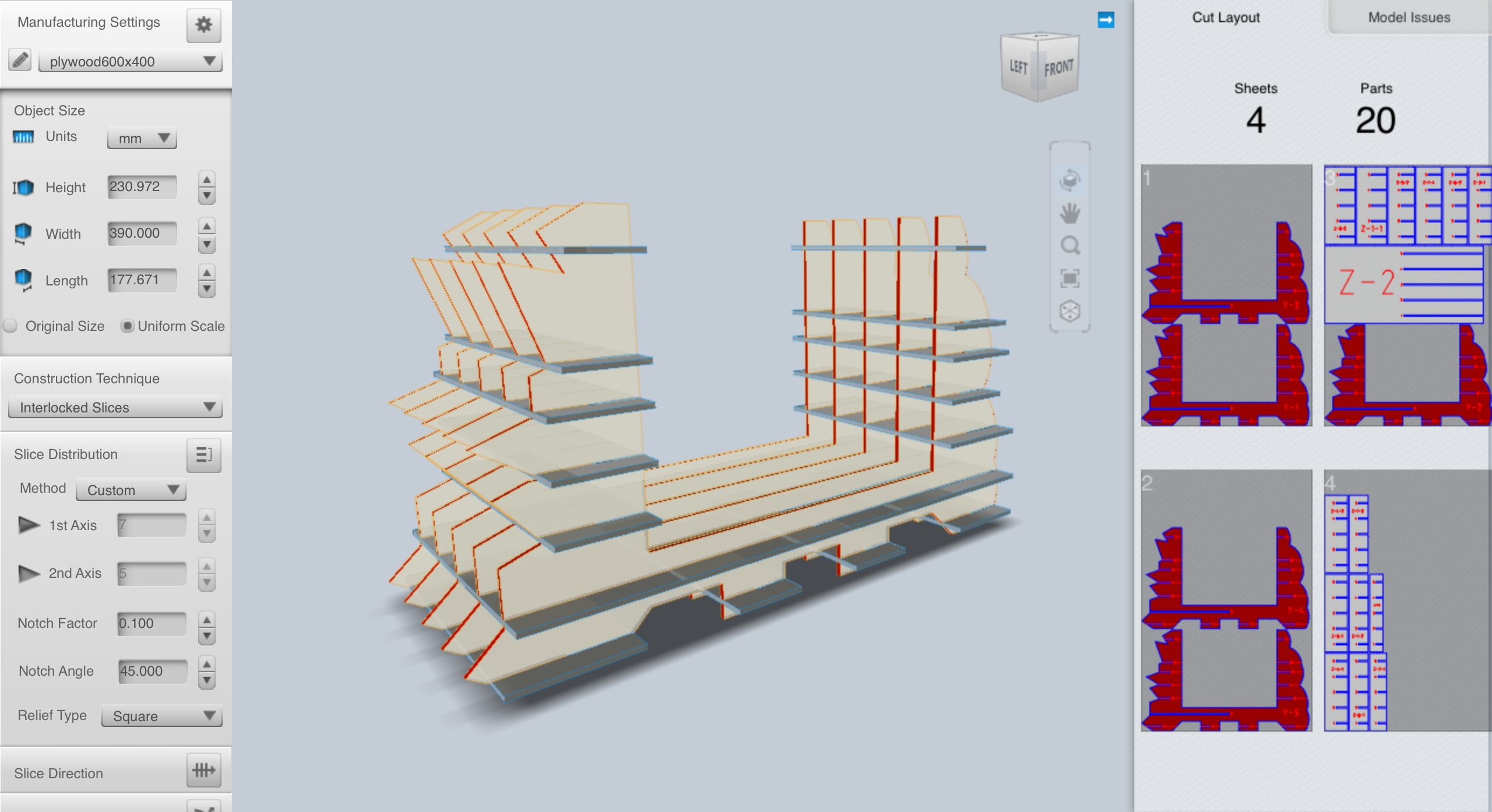Viewport: 1492px width, 812px height.
Task: Click the Notch Angle field 45.000
Action: (x=152, y=671)
